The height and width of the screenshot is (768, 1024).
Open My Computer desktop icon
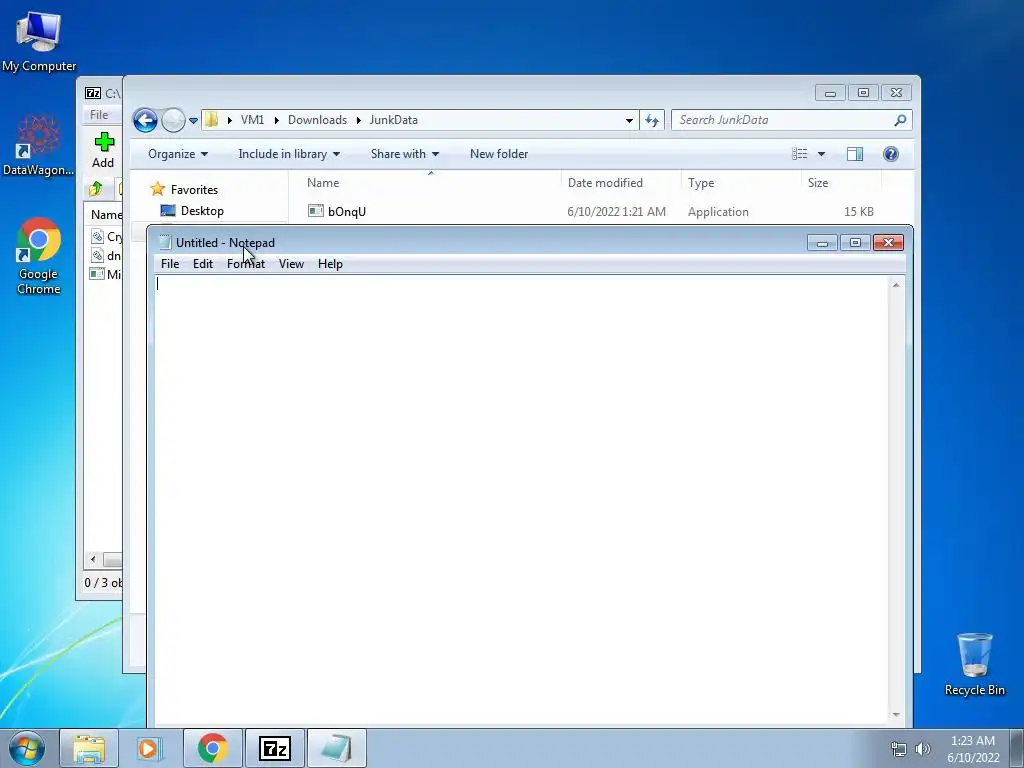[39, 40]
